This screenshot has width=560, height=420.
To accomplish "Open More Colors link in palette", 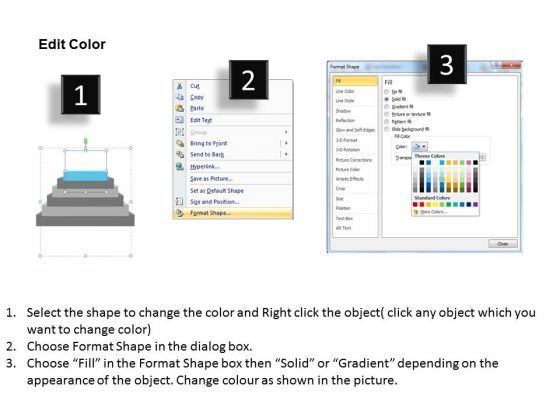I will [430, 212].
